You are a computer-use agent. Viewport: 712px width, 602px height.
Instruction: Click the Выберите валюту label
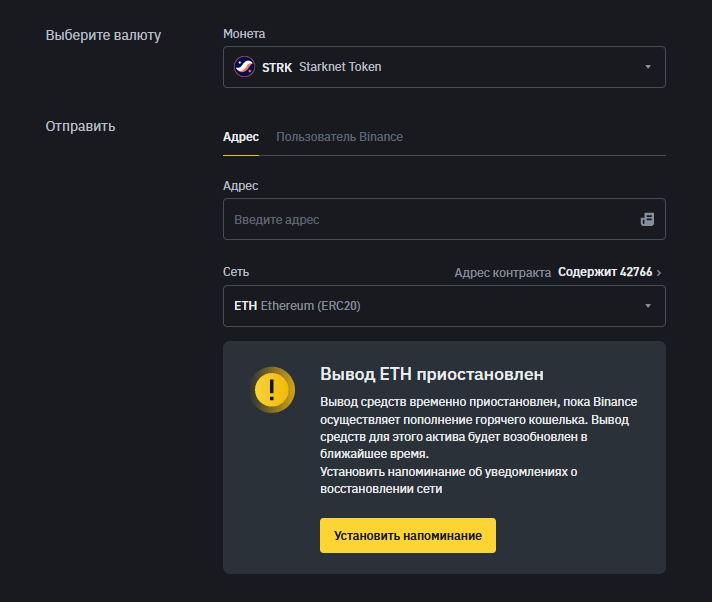click(103, 35)
